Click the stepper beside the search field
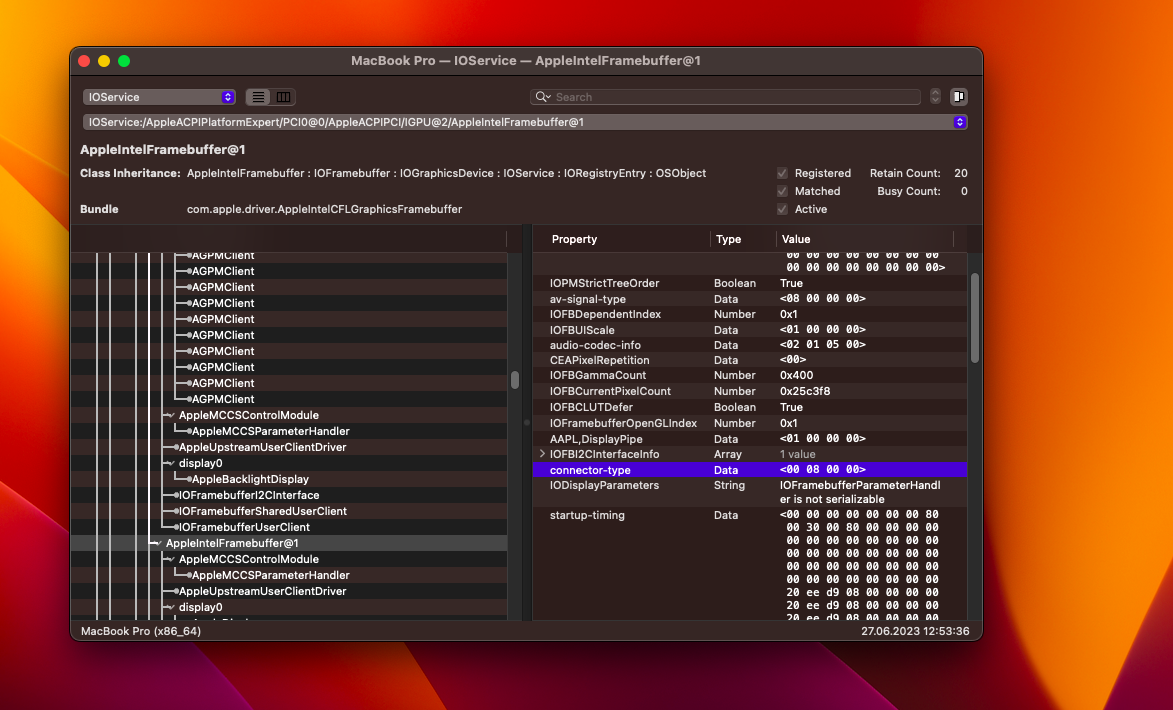1173x710 pixels. [935, 97]
